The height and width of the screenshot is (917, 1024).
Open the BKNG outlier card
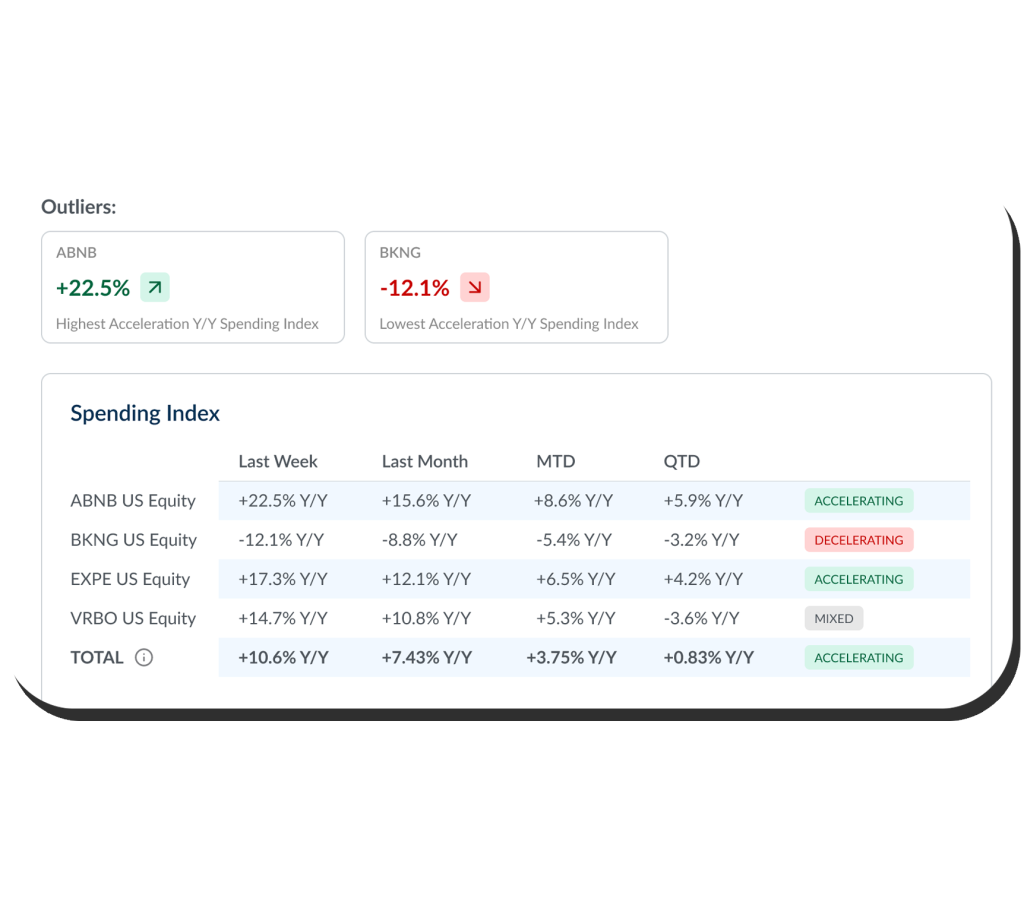[x=516, y=288]
